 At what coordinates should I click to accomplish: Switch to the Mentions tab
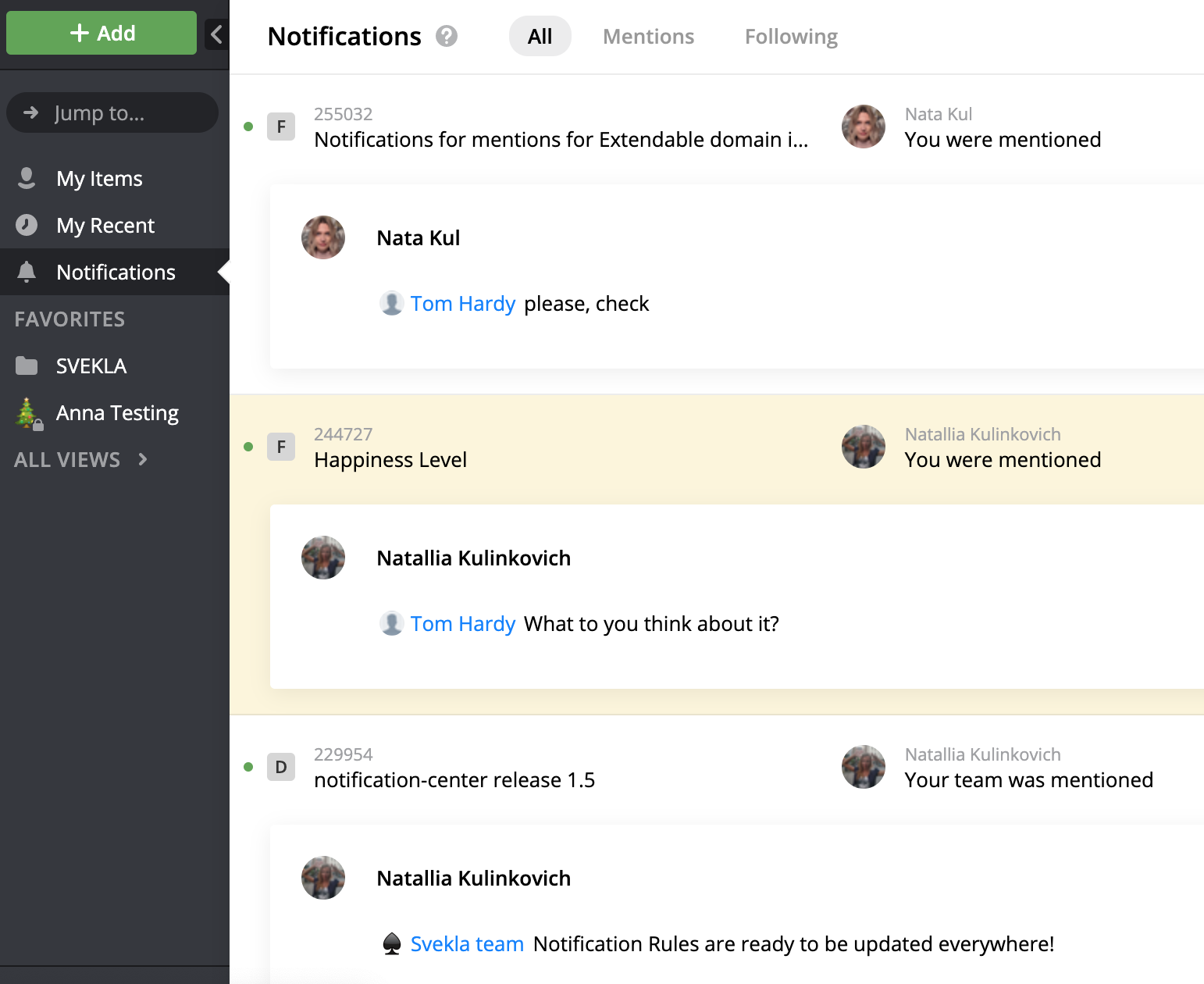click(x=648, y=37)
